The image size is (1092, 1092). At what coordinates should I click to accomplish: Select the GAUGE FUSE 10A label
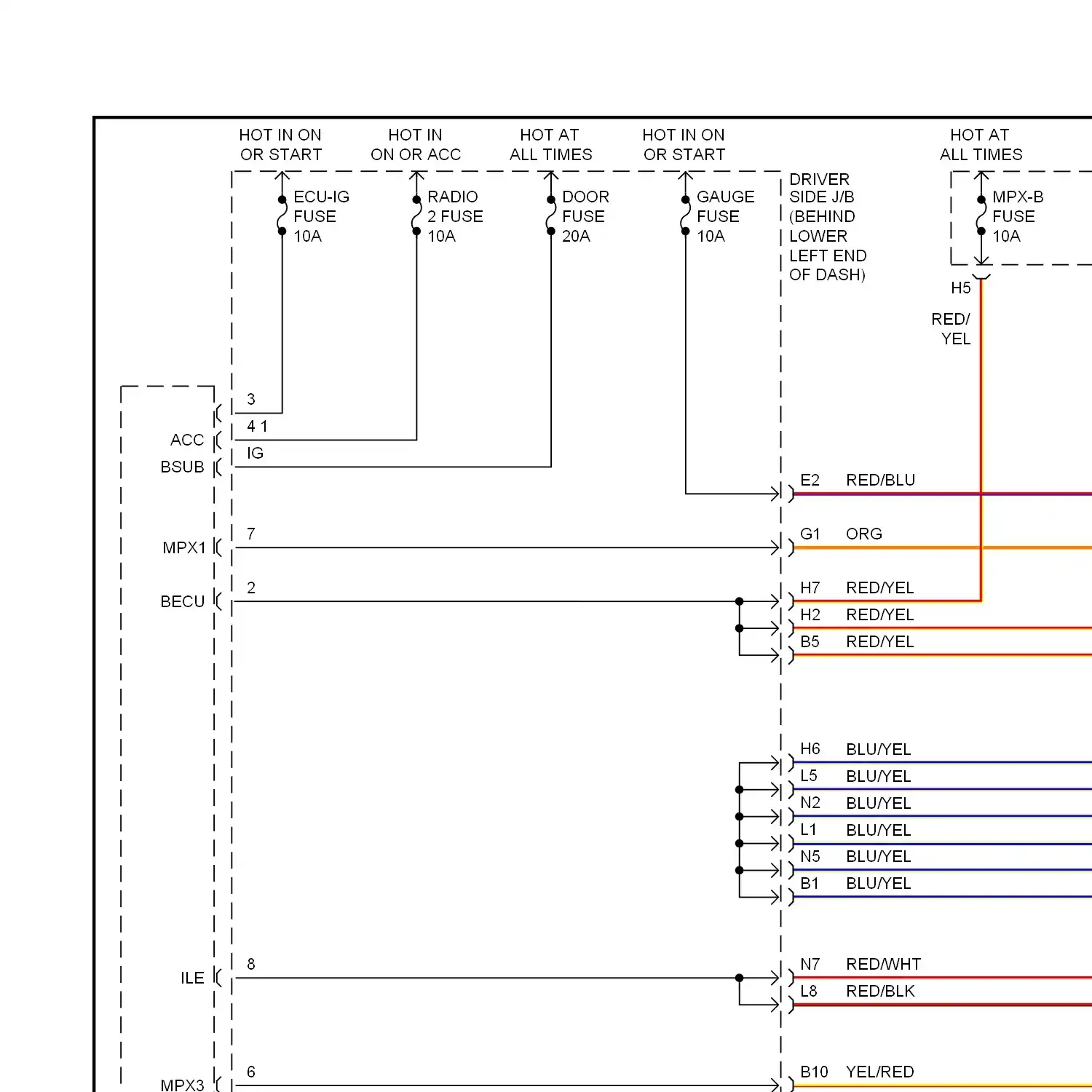tap(725, 216)
